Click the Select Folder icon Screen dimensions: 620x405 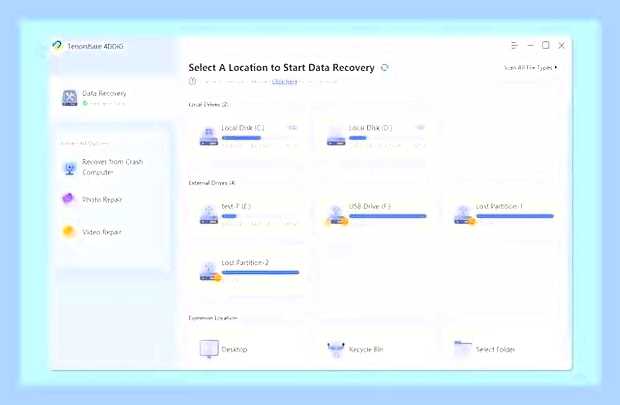click(x=463, y=348)
